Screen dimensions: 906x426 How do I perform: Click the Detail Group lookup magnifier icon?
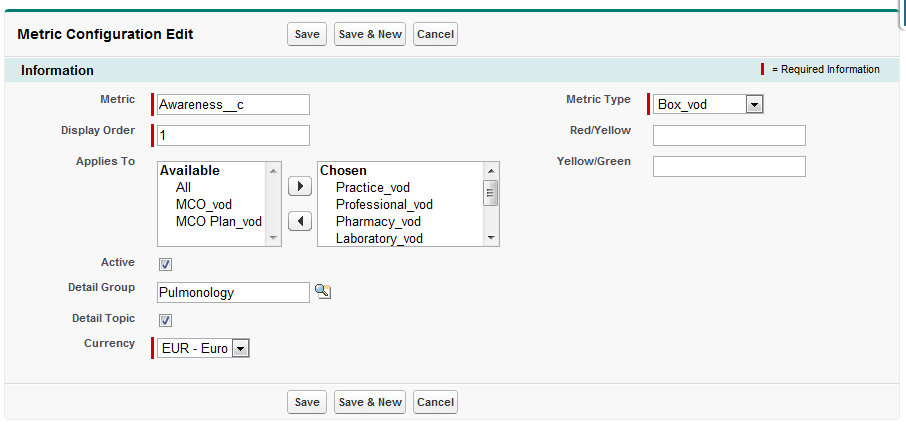coord(322,292)
